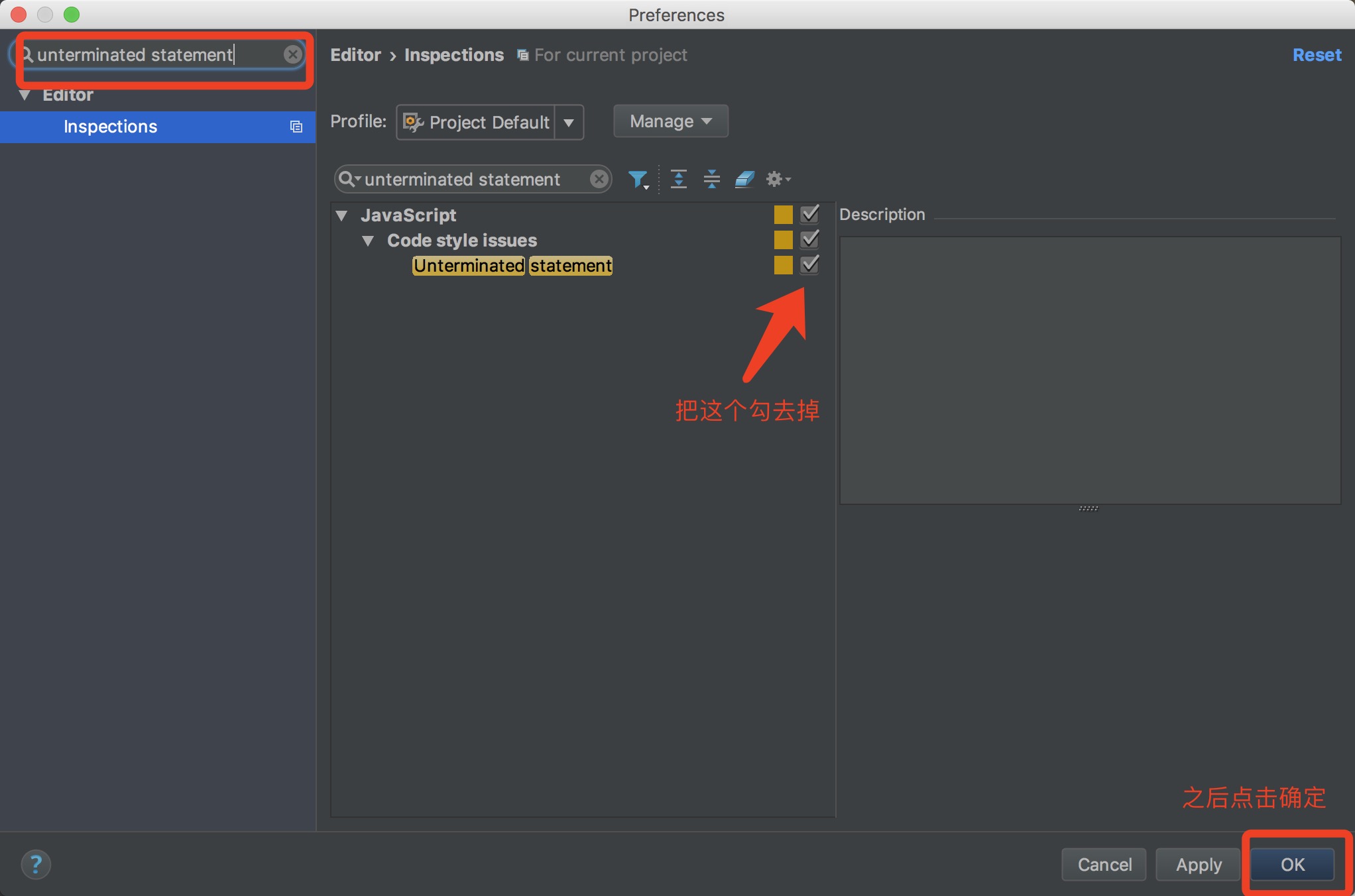1355x896 pixels.
Task: Select Inspections in the sidebar
Action: click(158, 127)
